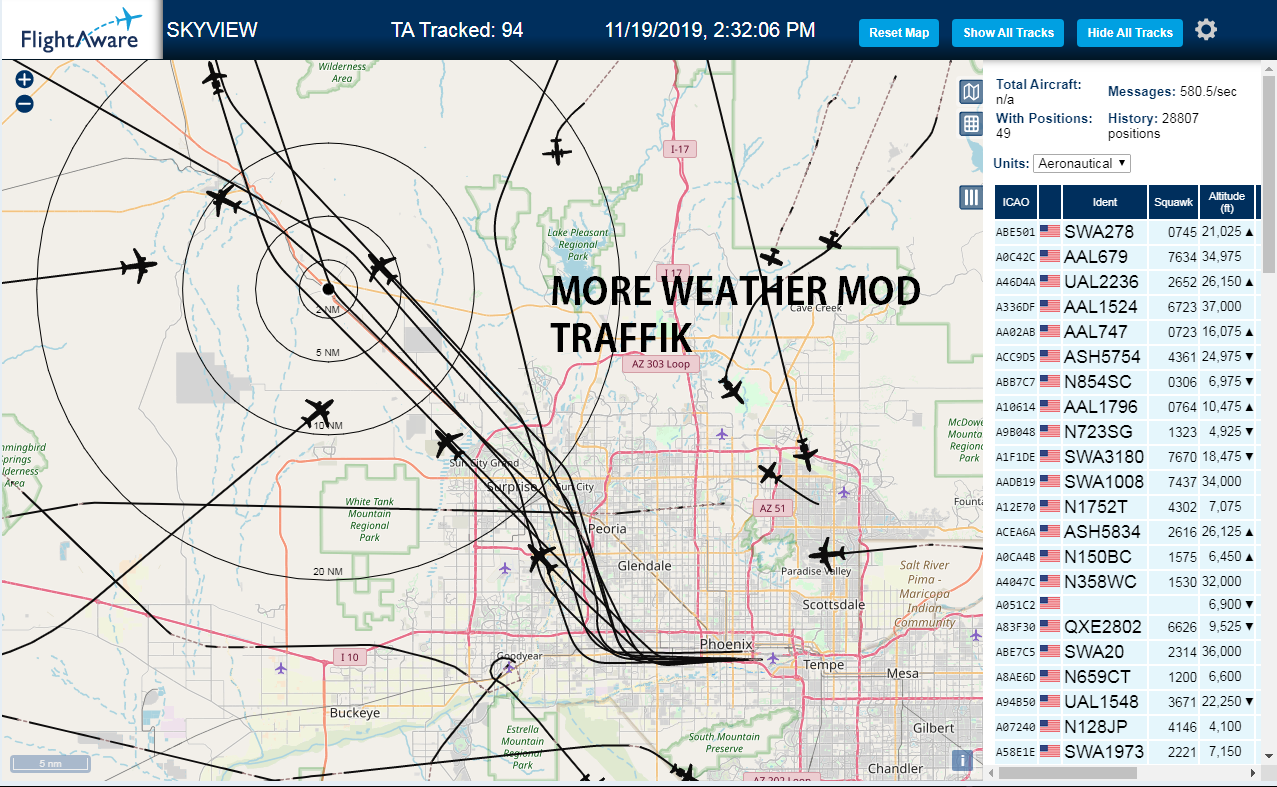Open the map layer switcher icon

pyautogui.click(x=970, y=93)
